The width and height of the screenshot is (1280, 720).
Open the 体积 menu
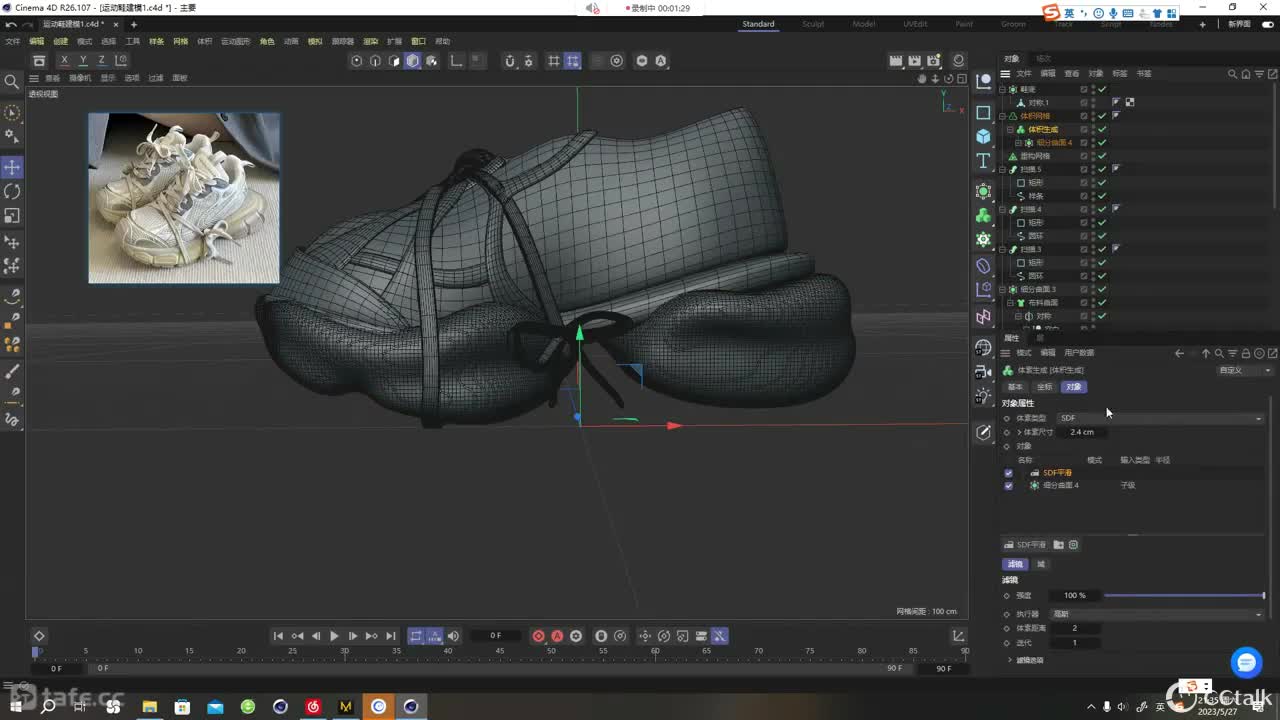coord(204,41)
